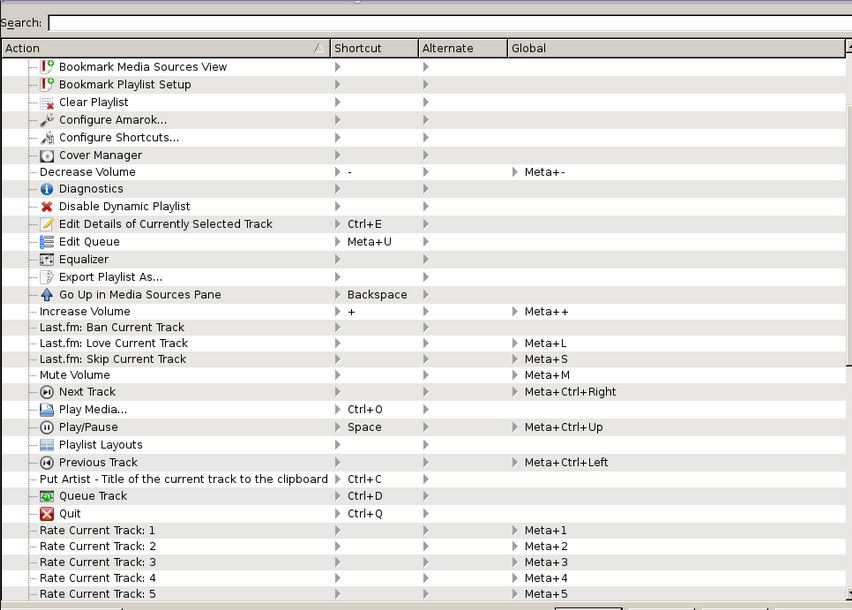Viewport: 852px width, 610px height.
Task: Click the Previous Track icon
Action: coord(47,462)
